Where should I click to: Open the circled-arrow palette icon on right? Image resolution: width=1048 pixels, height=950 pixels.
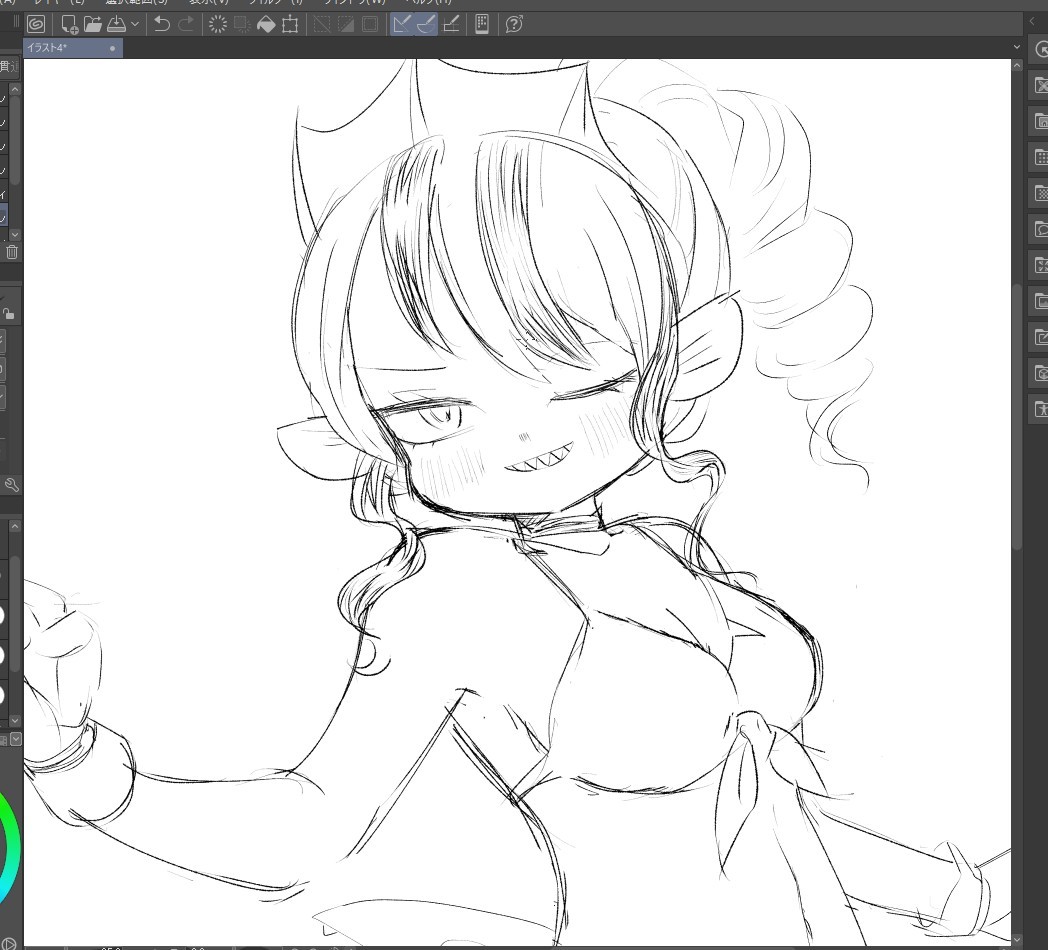[1040, 49]
